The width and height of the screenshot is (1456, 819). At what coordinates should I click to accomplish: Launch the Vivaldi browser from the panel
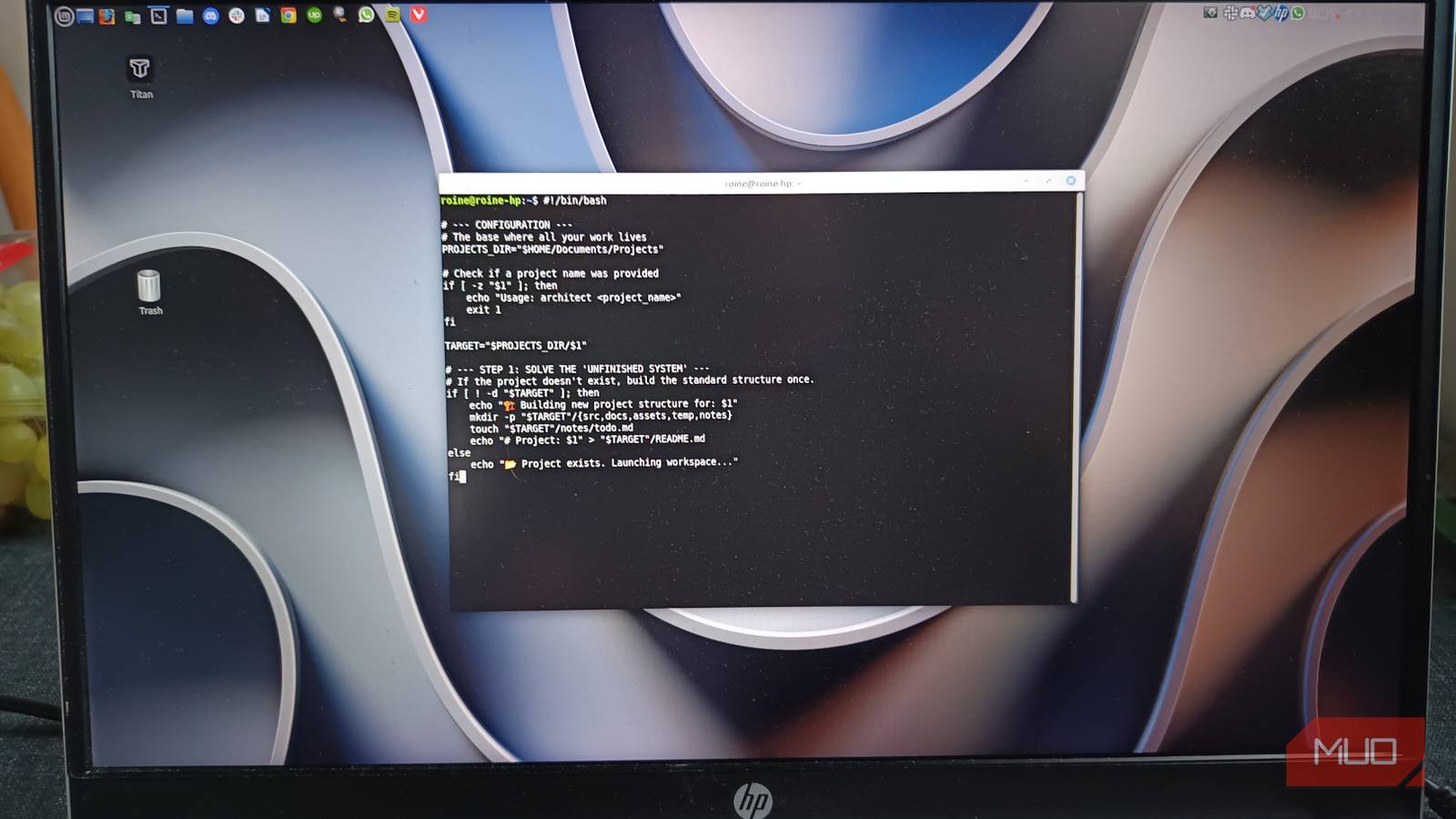(419, 15)
